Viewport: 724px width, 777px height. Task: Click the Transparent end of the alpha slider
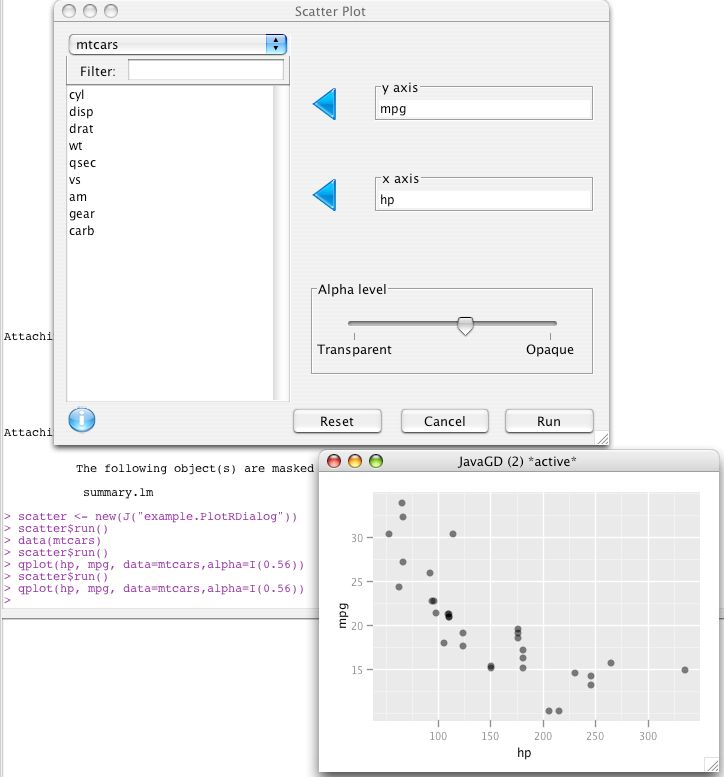click(354, 349)
